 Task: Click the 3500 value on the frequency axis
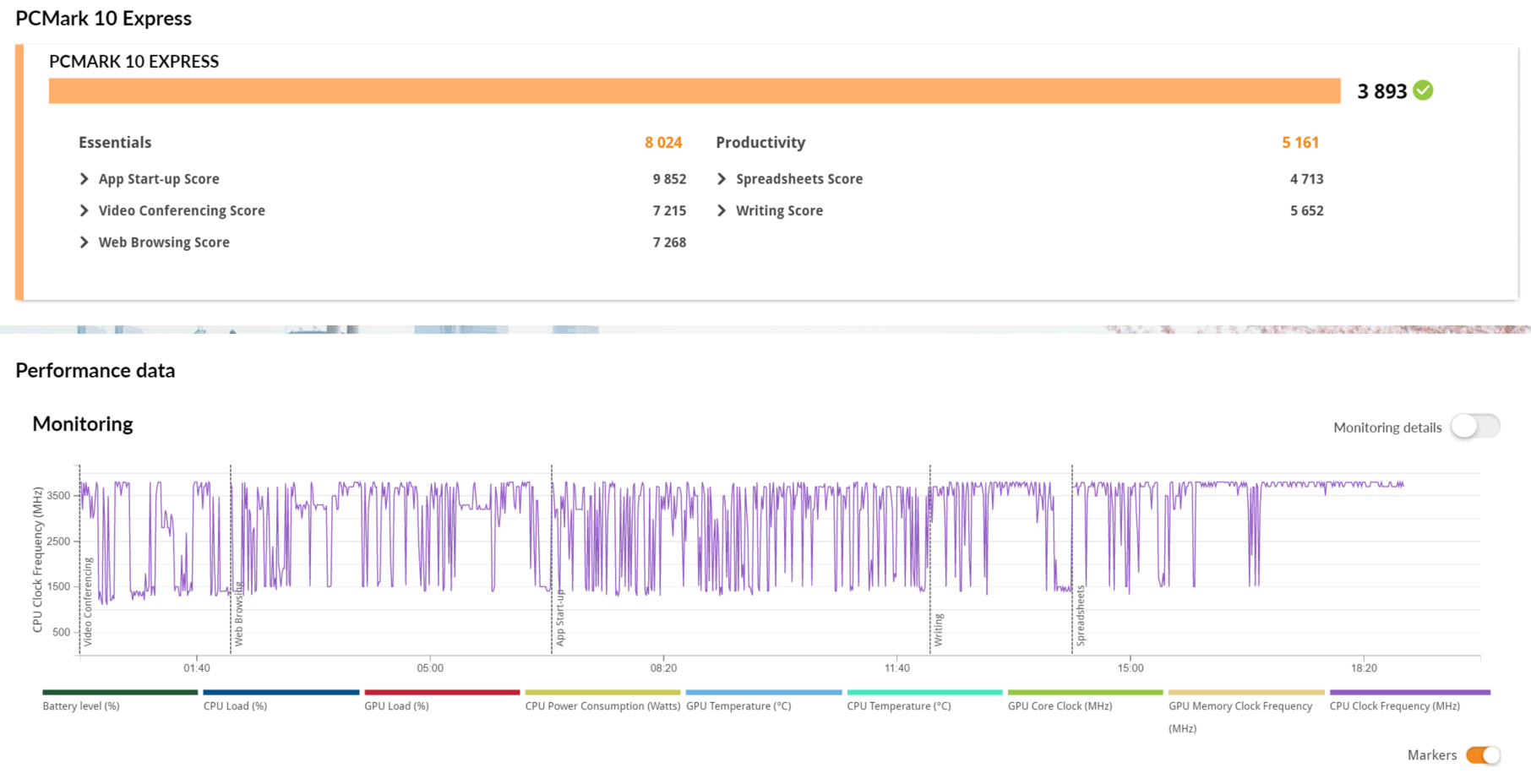[59, 496]
